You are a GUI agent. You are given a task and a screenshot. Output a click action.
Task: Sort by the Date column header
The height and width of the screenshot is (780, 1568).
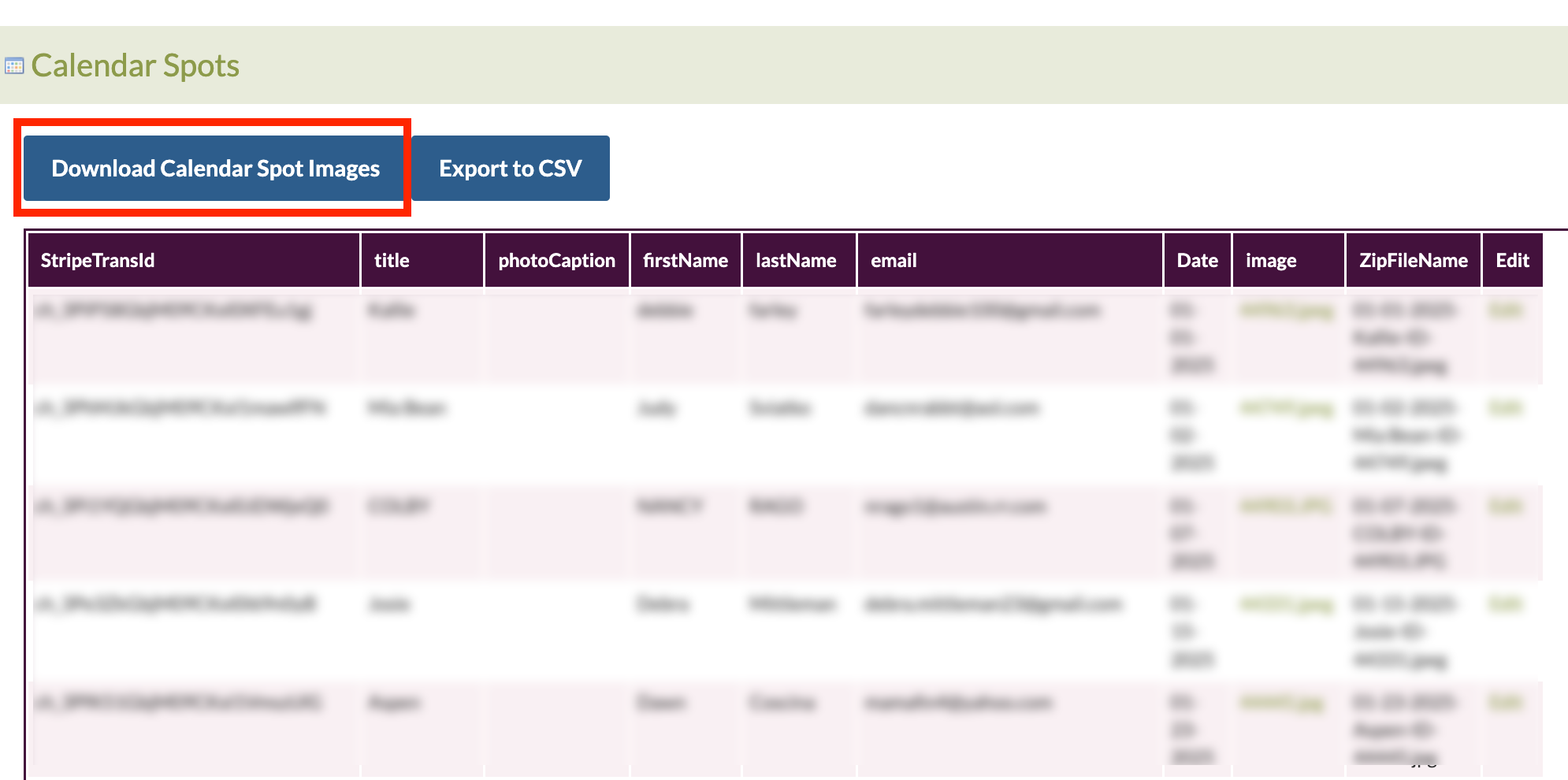[1197, 261]
